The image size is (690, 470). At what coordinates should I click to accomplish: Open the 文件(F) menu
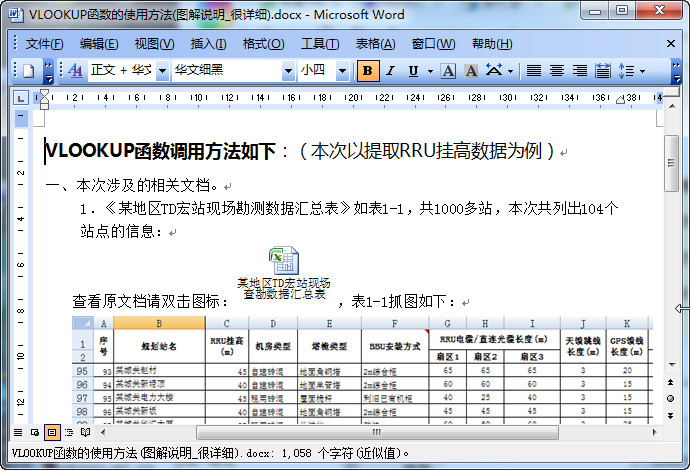pyautogui.click(x=44, y=44)
